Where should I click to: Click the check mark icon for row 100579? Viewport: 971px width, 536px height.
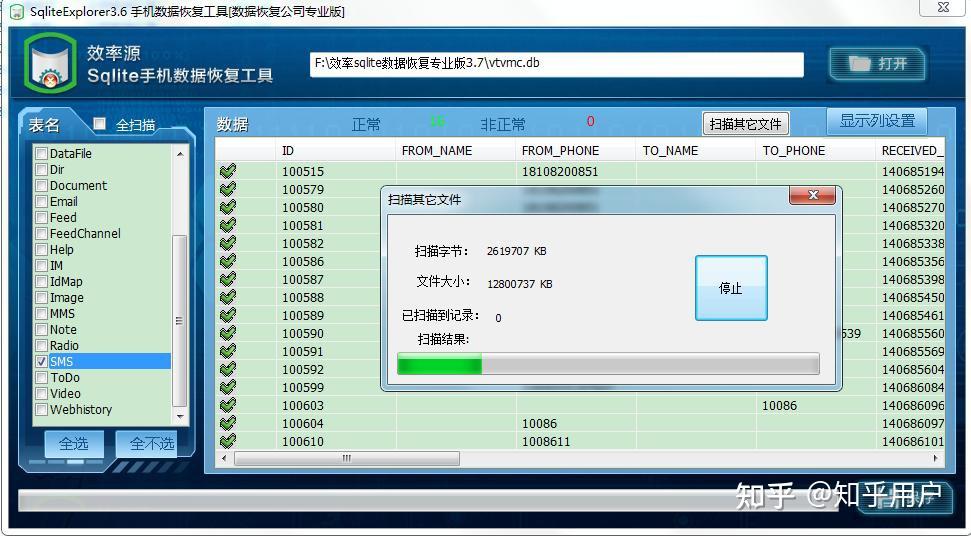tap(228, 189)
